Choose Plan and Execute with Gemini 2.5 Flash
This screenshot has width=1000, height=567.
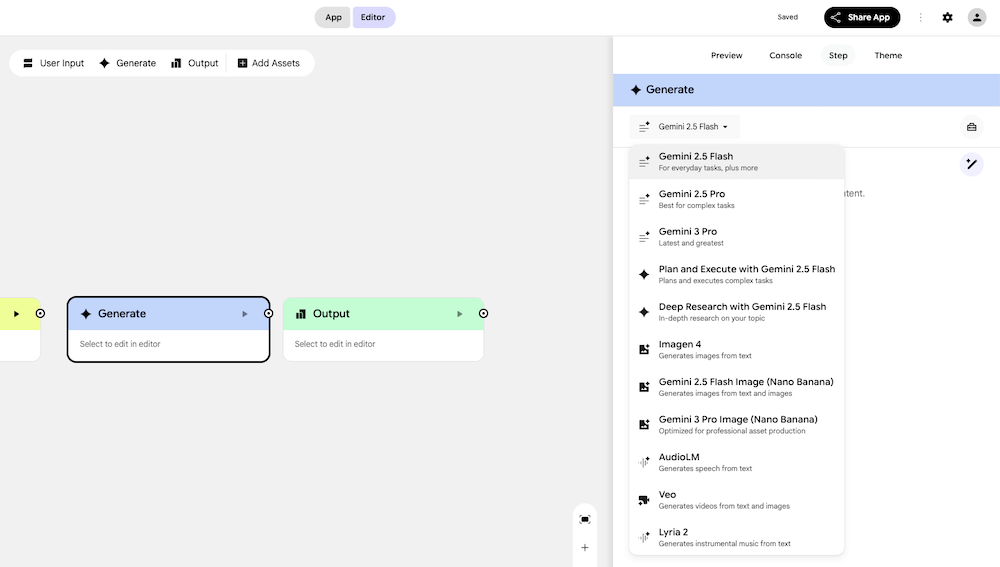point(737,274)
